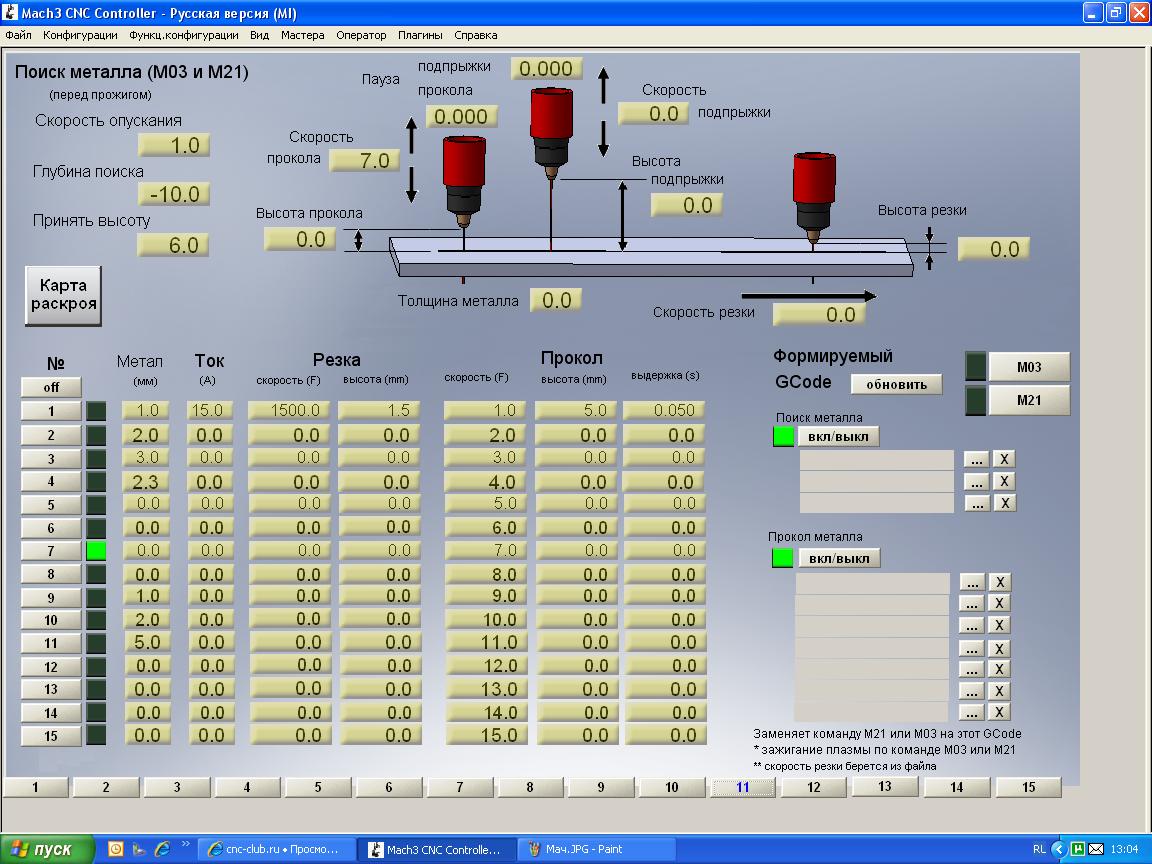Toggle Прокол металла вкл/выкл button
This screenshot has height=864, width=1152.
click(x=838, y=558)
